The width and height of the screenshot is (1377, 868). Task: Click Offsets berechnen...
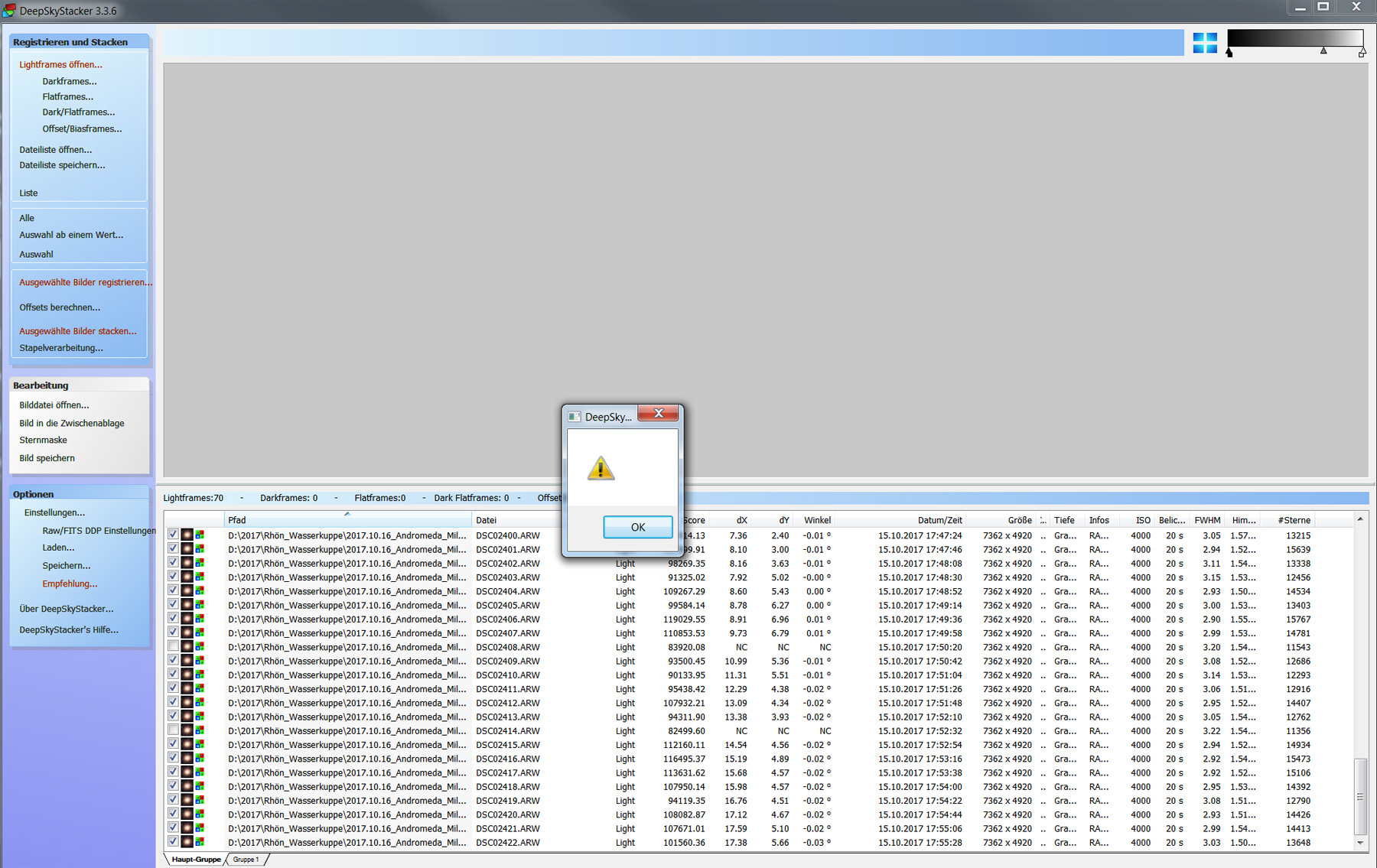click(x=60, y=307)
